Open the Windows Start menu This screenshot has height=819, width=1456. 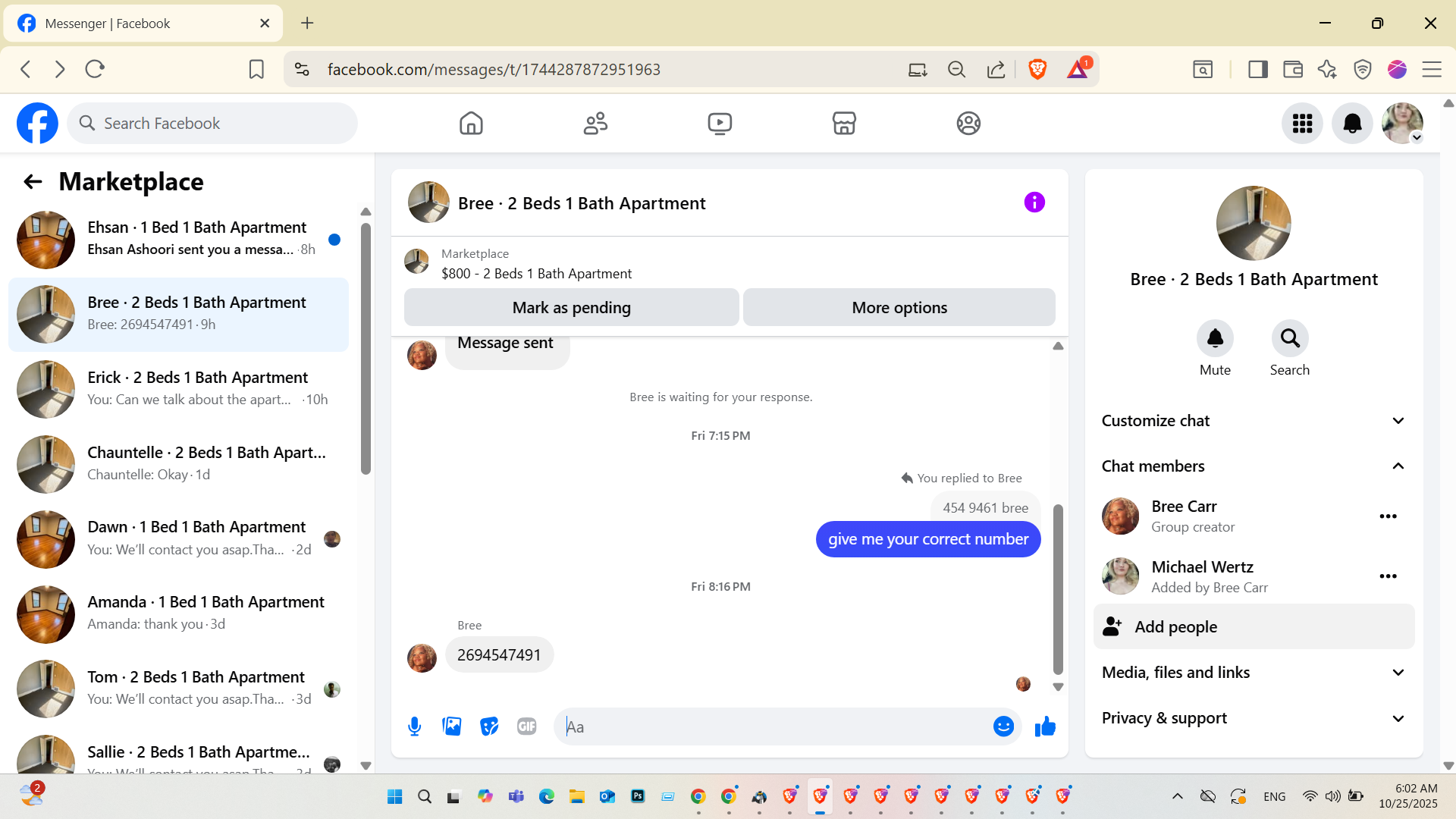coord(394,796)
